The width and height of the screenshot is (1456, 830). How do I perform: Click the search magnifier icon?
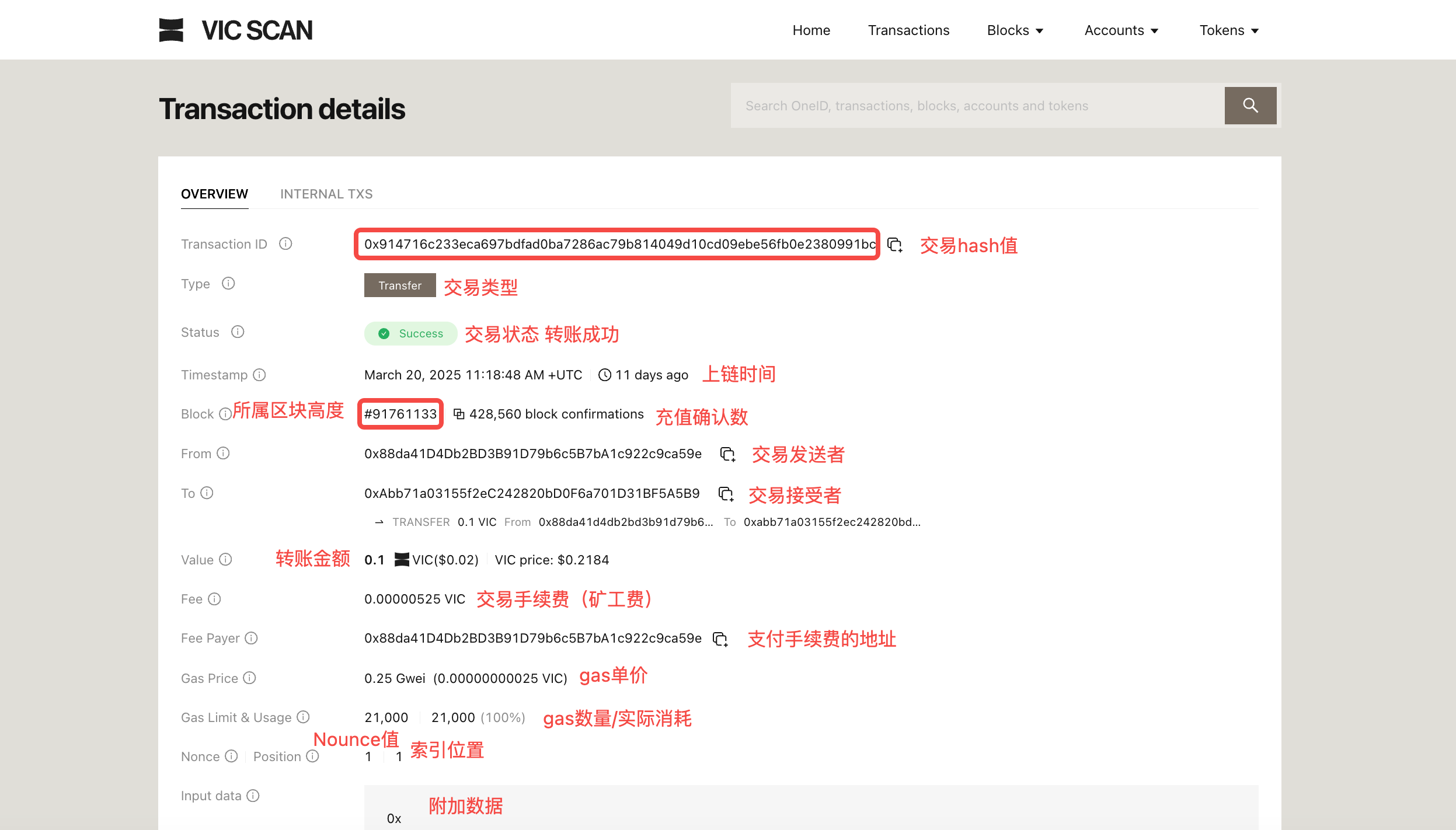tap(1250, 106)
